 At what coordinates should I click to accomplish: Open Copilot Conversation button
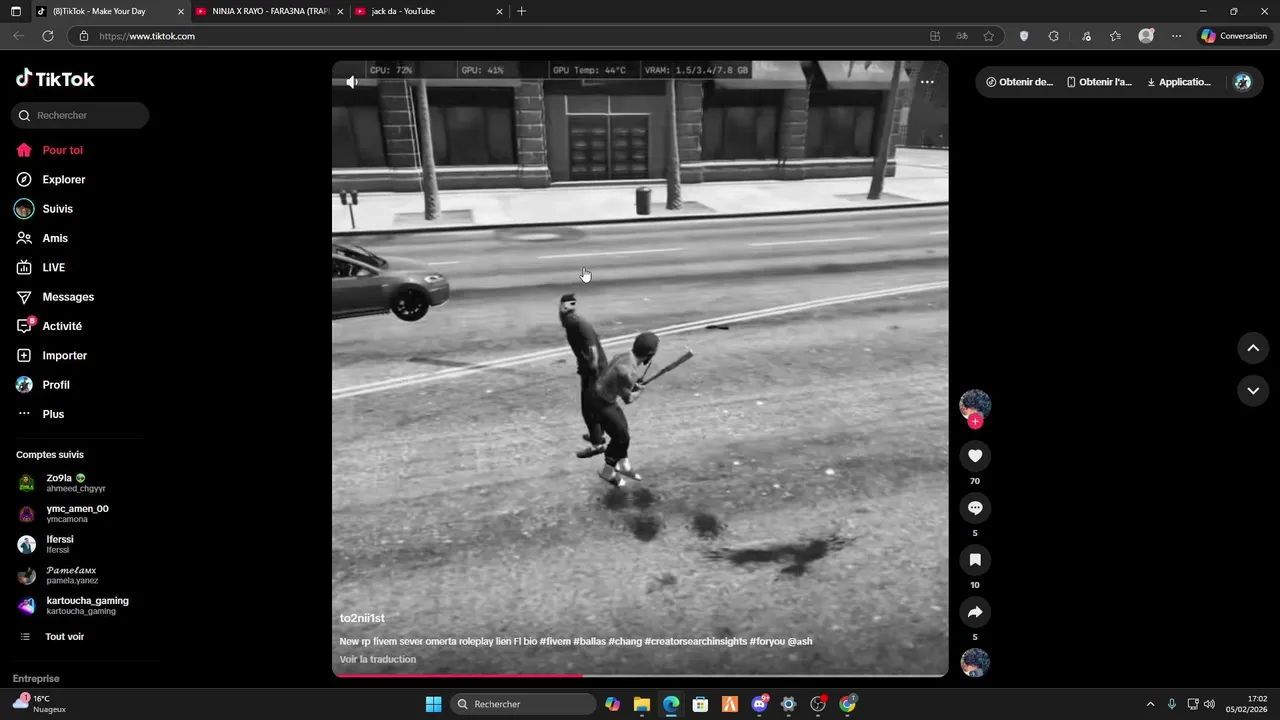pyautogui.click(x=1234, y=36)
